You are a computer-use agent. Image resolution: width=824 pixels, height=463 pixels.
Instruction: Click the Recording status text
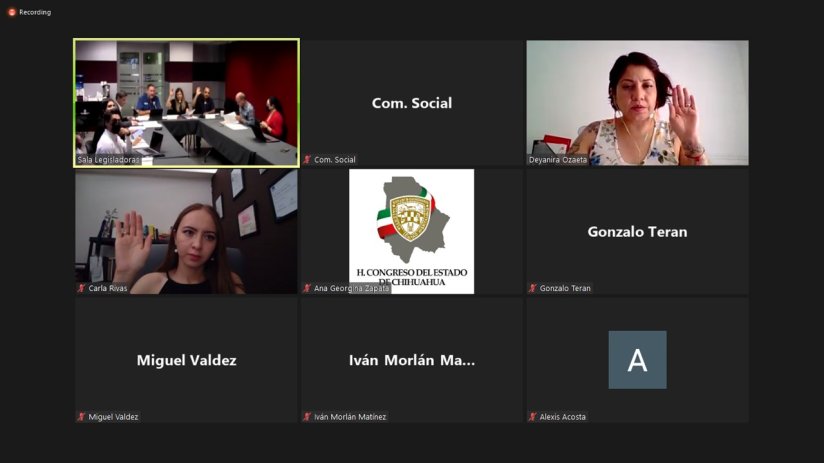[35, 12]
